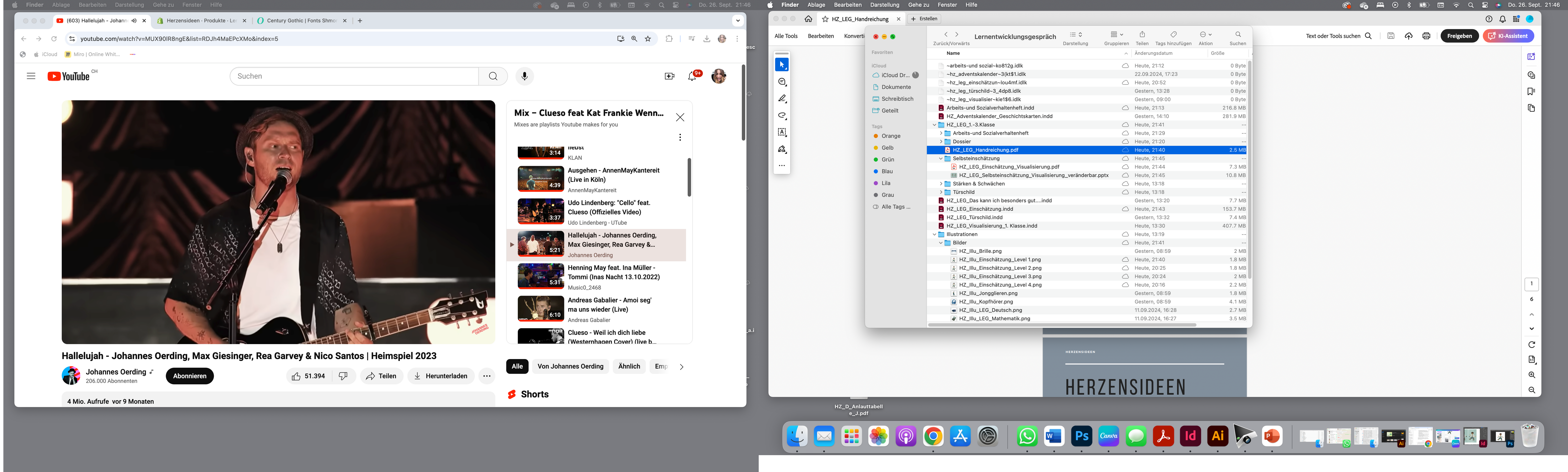Select HZ_Illu_Kopfhörer.png in Finder
This screenshot has height=472, width=1568.
click(x=1086, y=302)
